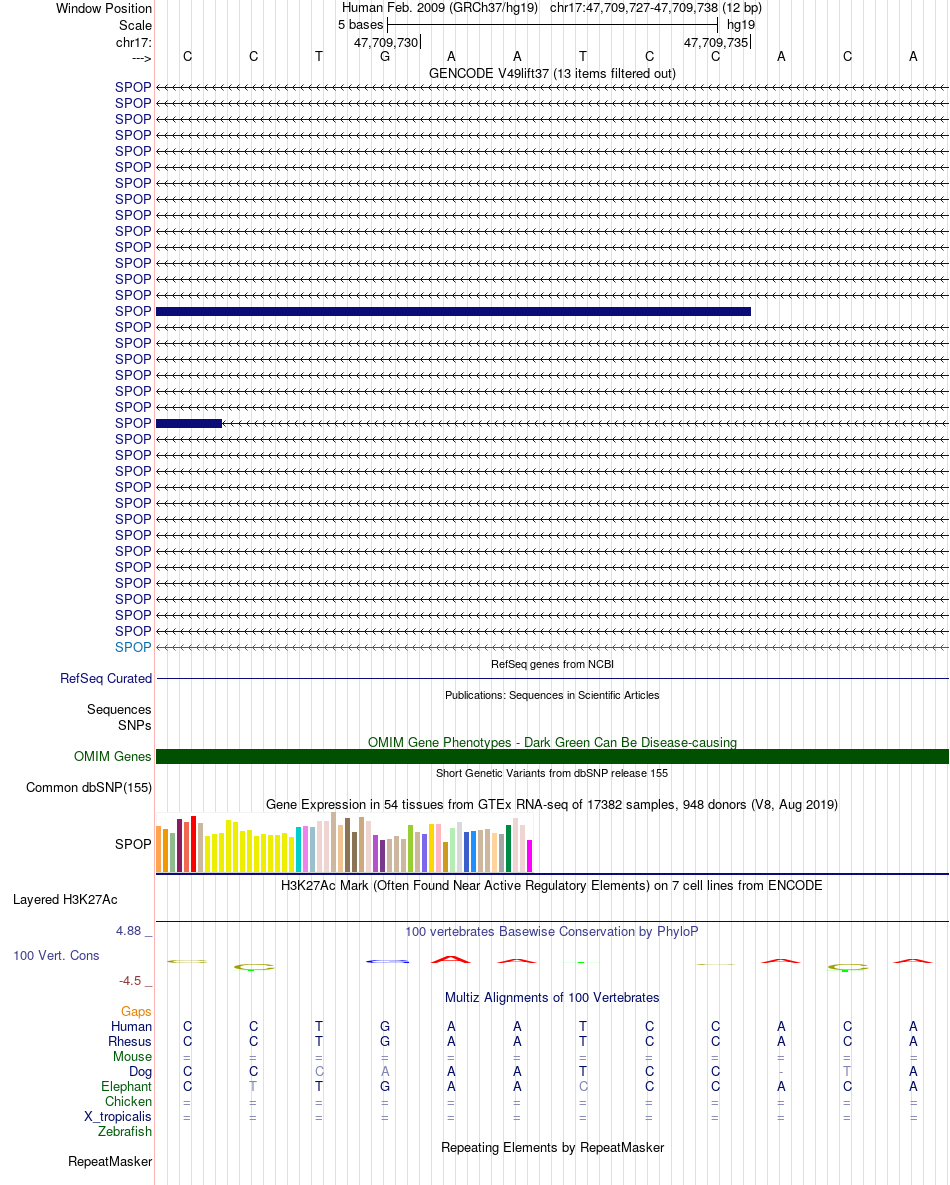
Task: Open Publications: Sequences in Scientific Articles title
Action: tap(552, 695)
